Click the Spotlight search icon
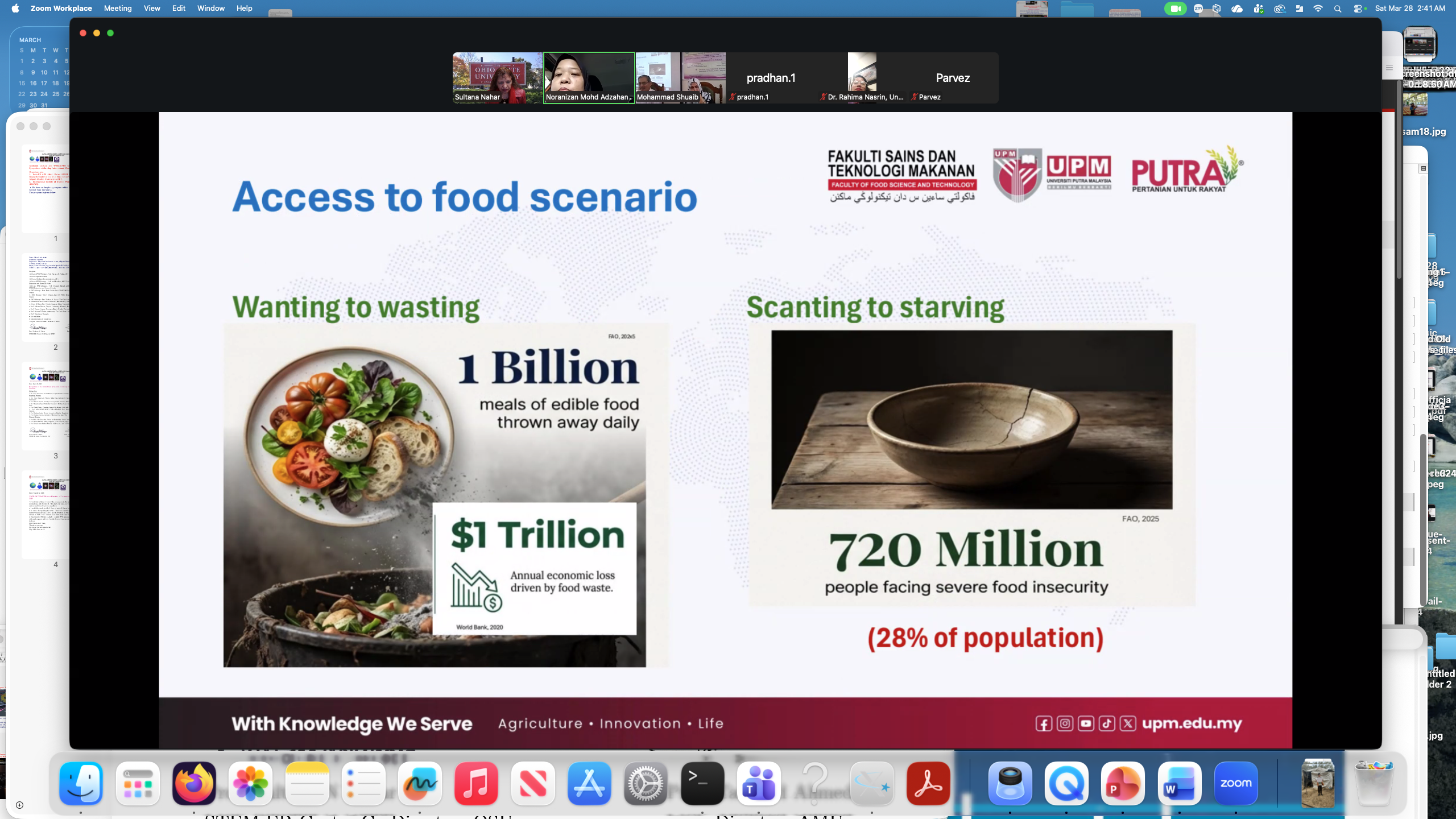This screenshot has width=1456, height=819. pos(1338,9)
